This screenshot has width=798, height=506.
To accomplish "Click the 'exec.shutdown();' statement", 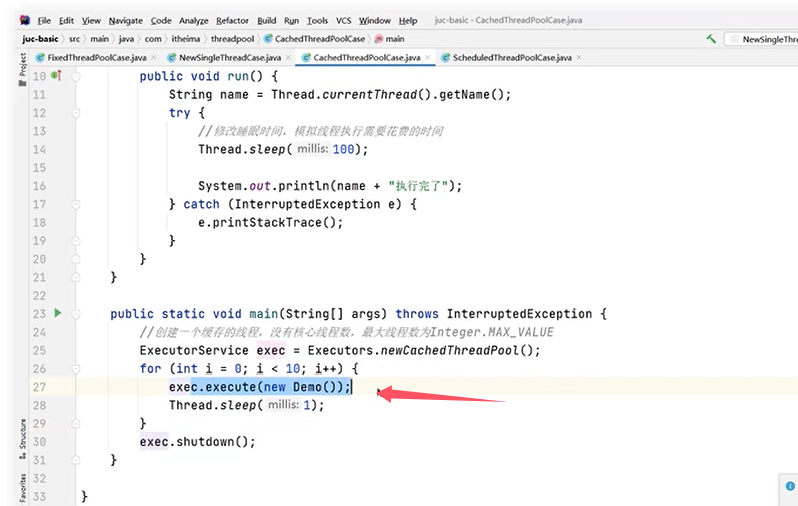I will point(197,441).
